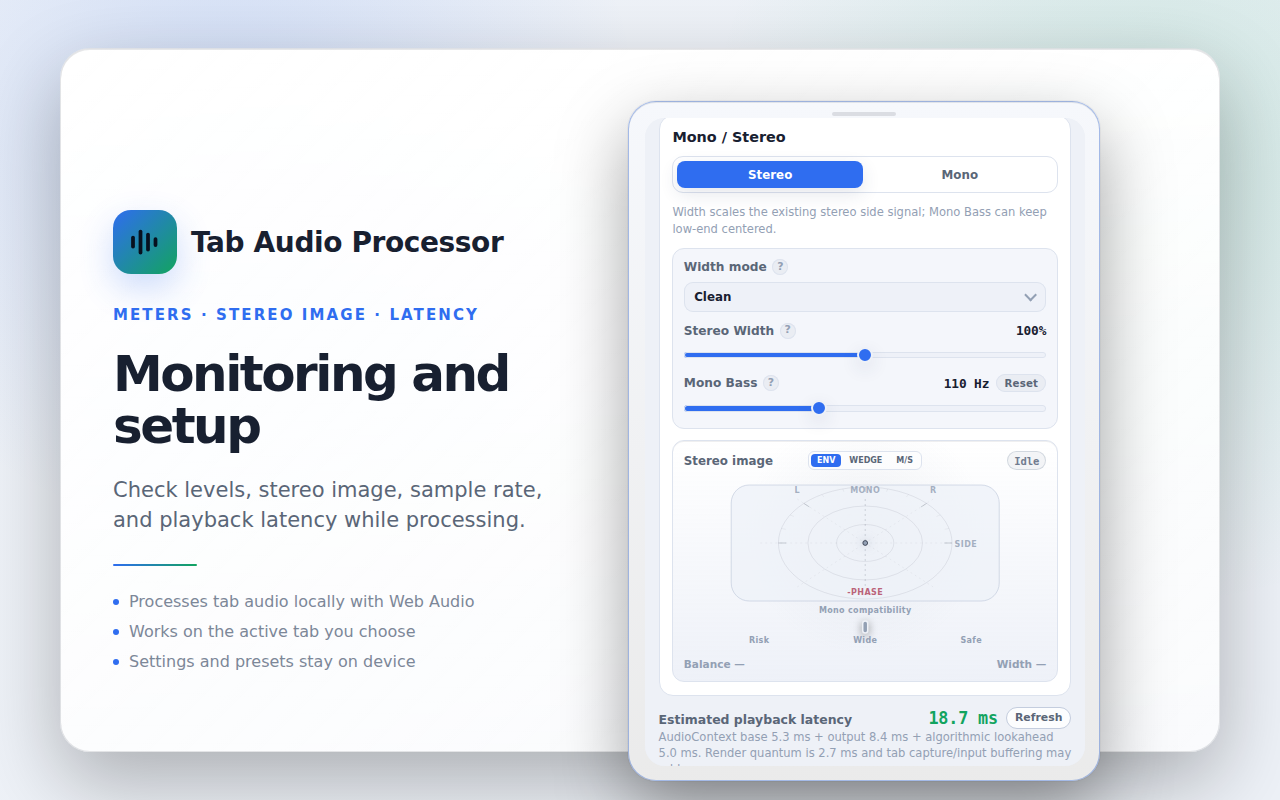The width and height of the screenshot is (1280, 800).
Task: Click the MONO label atop scope
Action: point(865,490)
